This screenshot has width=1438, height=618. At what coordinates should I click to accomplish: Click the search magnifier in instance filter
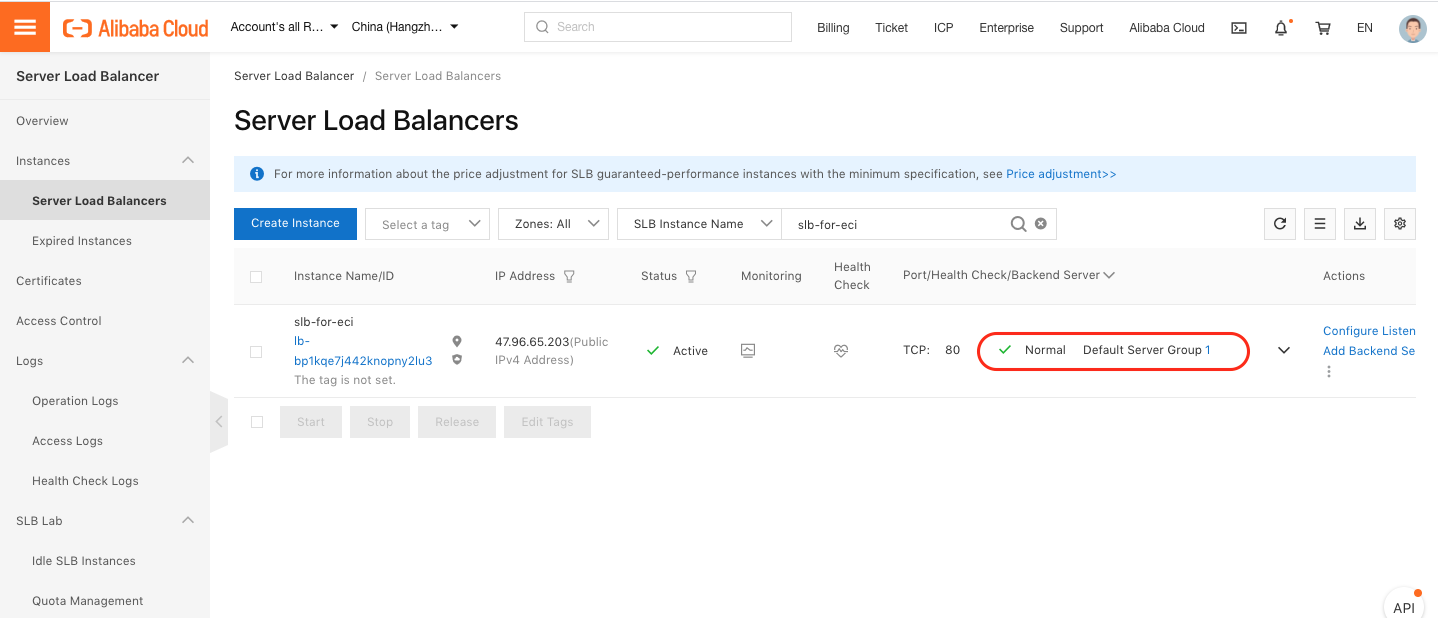[x=1018, y=224]
